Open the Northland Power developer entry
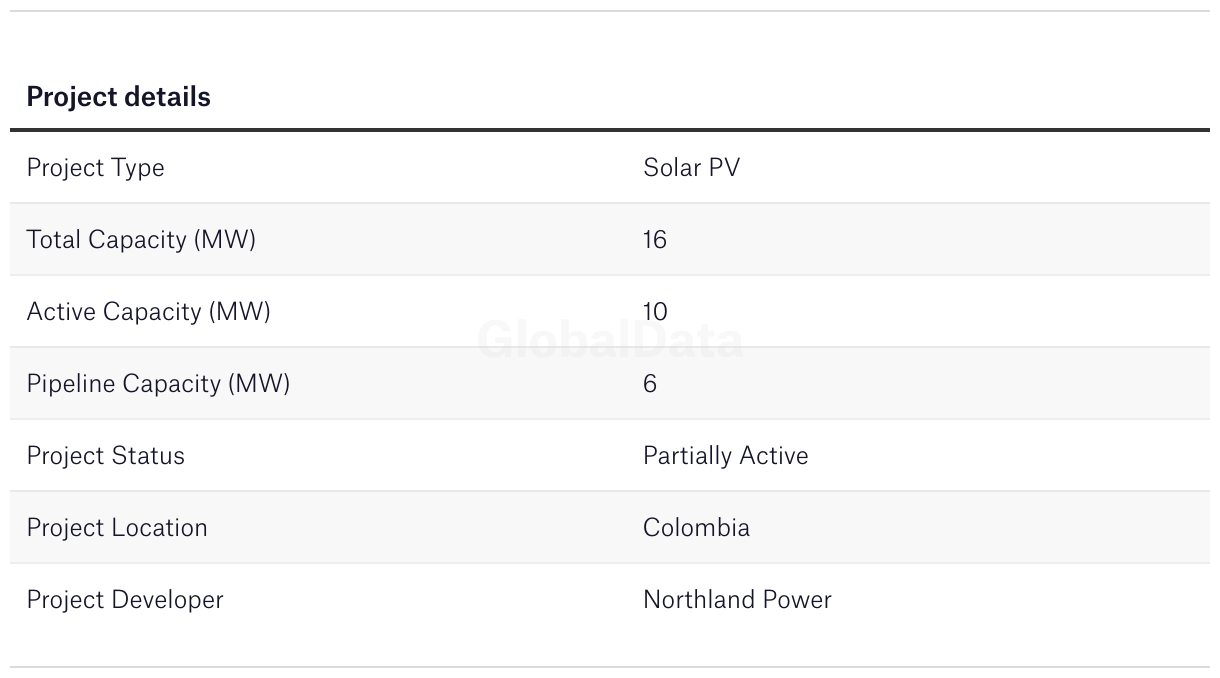 737,599
